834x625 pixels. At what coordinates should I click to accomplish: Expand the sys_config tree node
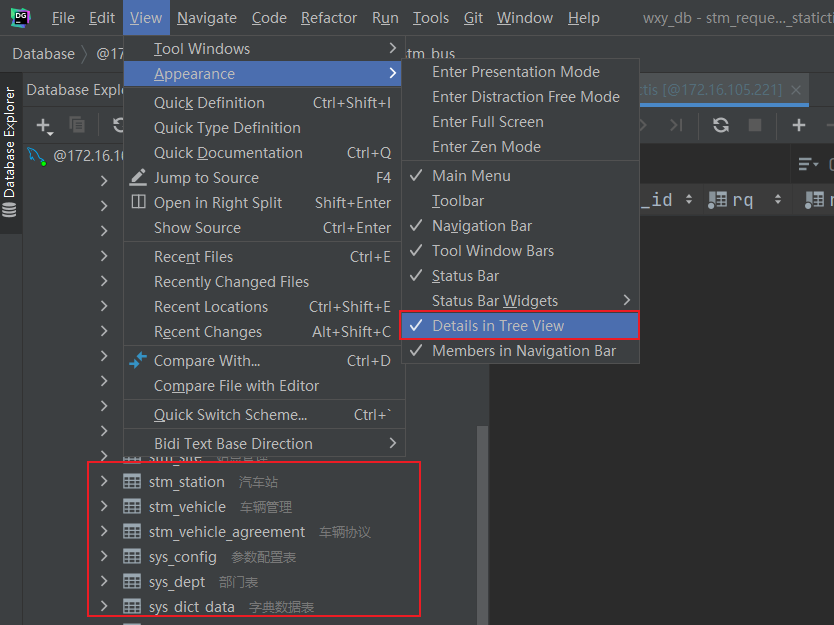click(103, 556)
